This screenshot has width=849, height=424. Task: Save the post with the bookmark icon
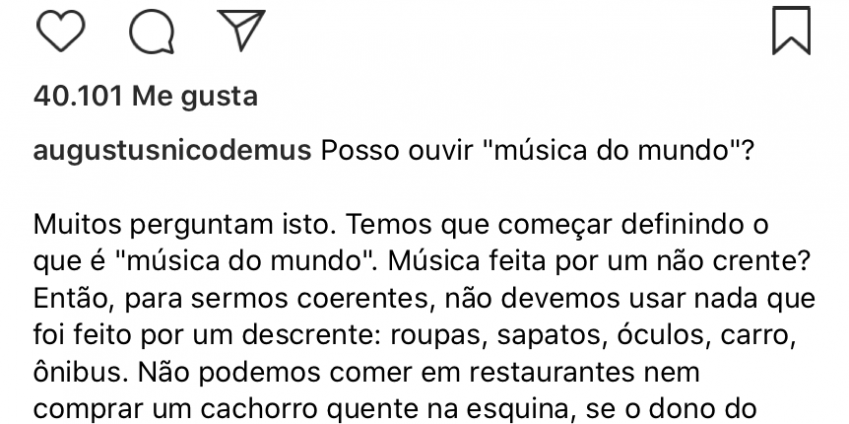pyautogui.click(x=790, y=32)
